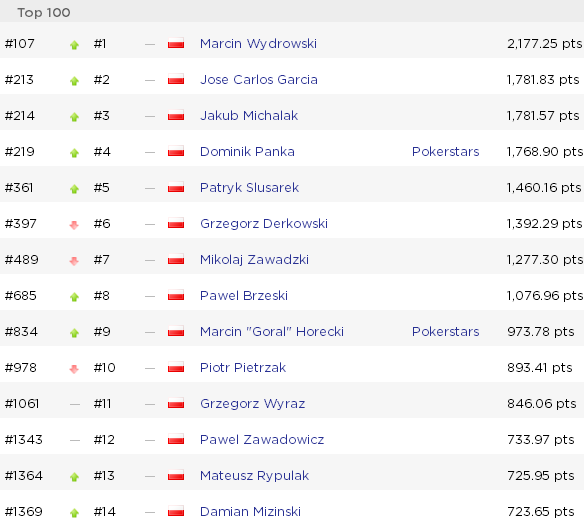This screenshot has width=584, height=523.
Task: Click the Top 100 header label
Action: [44, 13]
